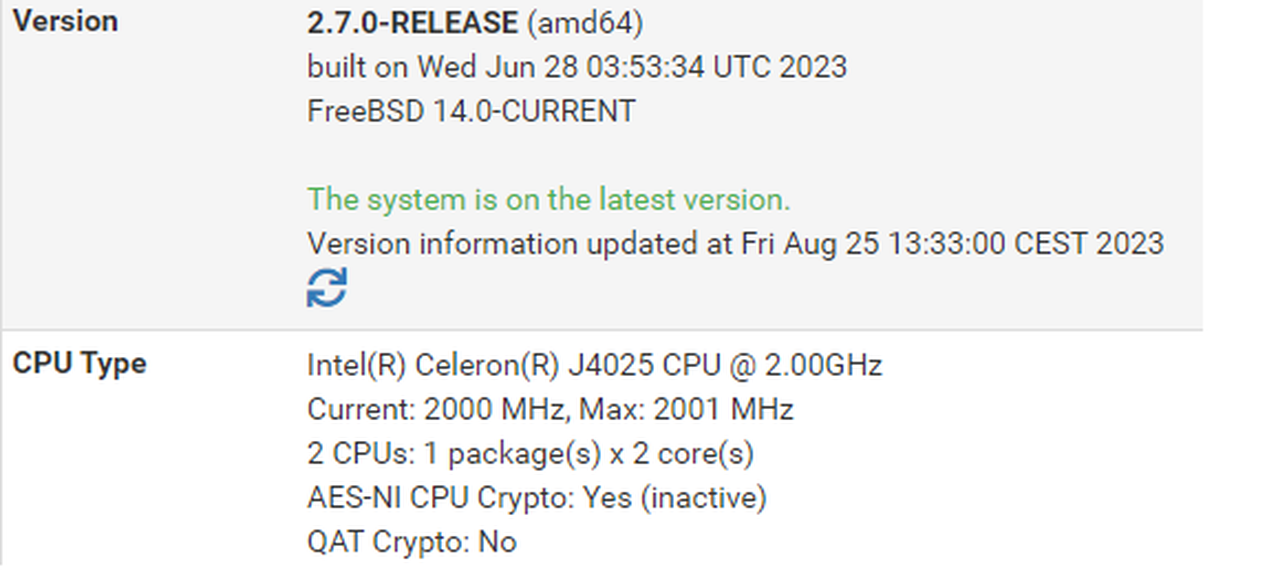Click the QAT Crypto: No line

[412, 542]
